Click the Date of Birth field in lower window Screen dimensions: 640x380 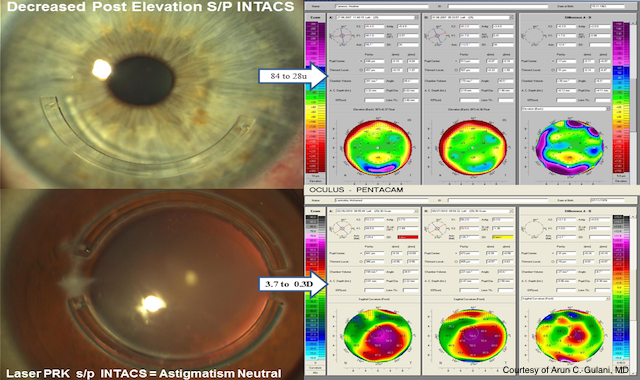point(607,200)
